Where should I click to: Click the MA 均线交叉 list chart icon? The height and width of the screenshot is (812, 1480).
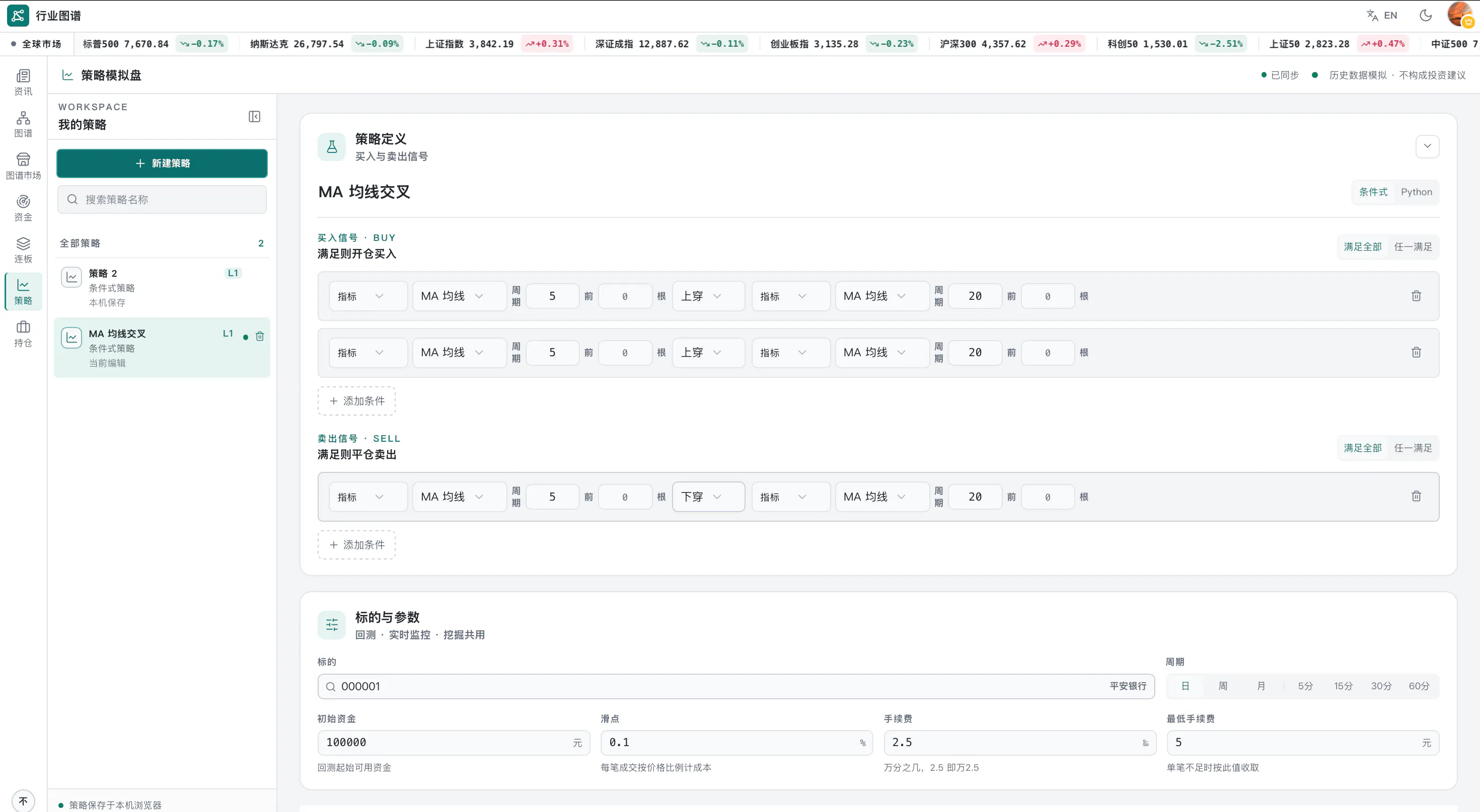click(71, 338)
